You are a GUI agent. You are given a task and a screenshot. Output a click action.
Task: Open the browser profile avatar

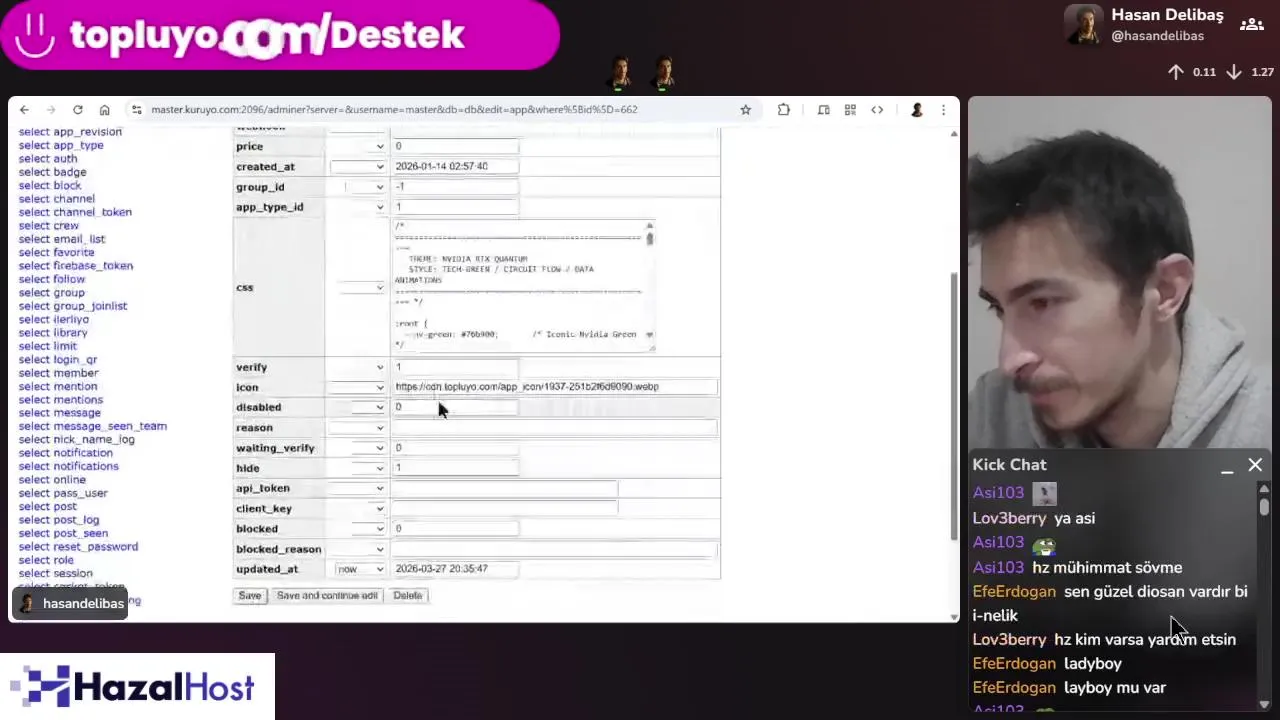tap(916, 110)
